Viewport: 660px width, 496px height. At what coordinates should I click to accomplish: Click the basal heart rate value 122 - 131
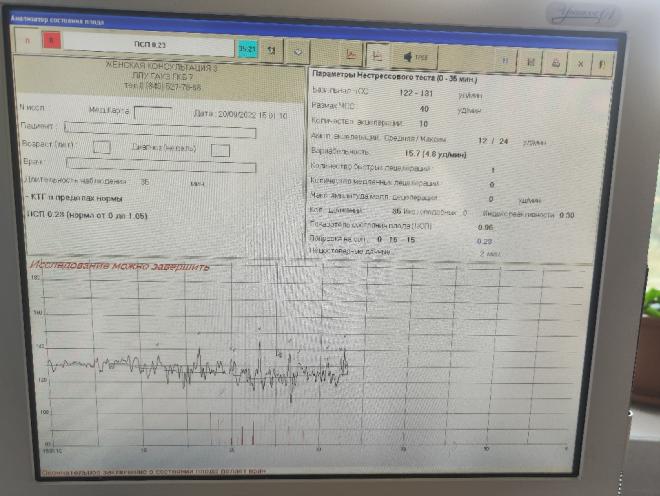pyautogui.click(x=416, y=93)
